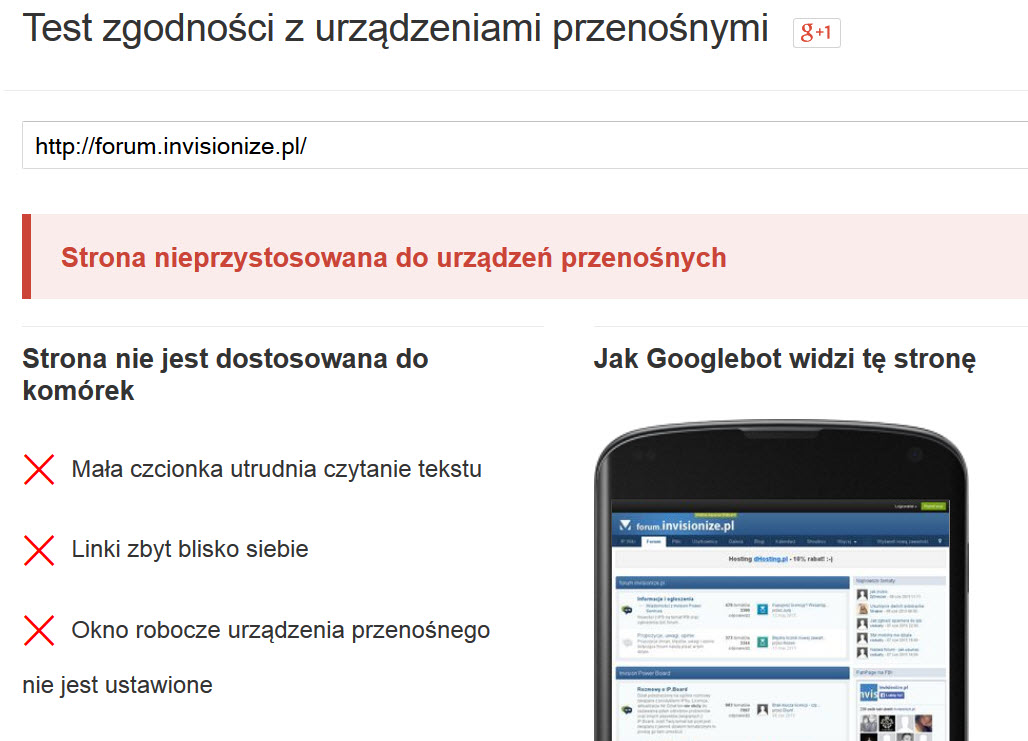Click 'Jak Googlebot widzi tę stronę' heading
The width and height of the screenshot is (1028, 741).
point(784,359)
